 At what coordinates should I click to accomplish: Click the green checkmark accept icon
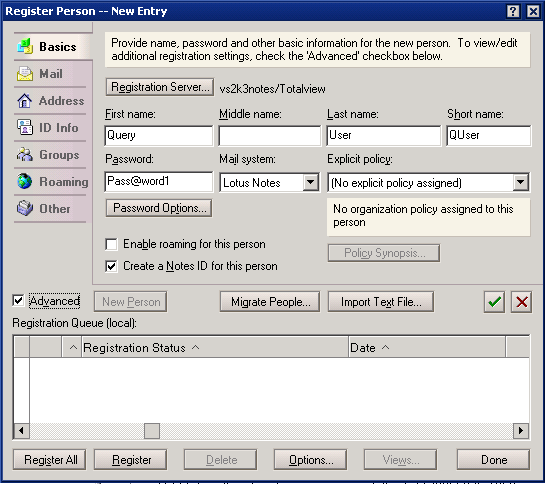[494, 302]
